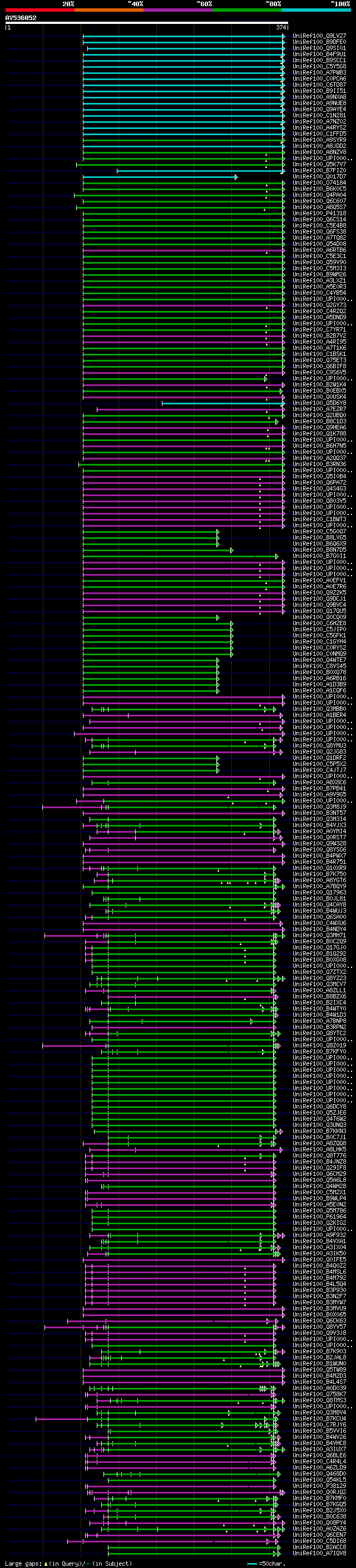Select the UniRef100_Q4WTE7 label

pyautogui.click(x=319, y=660)
